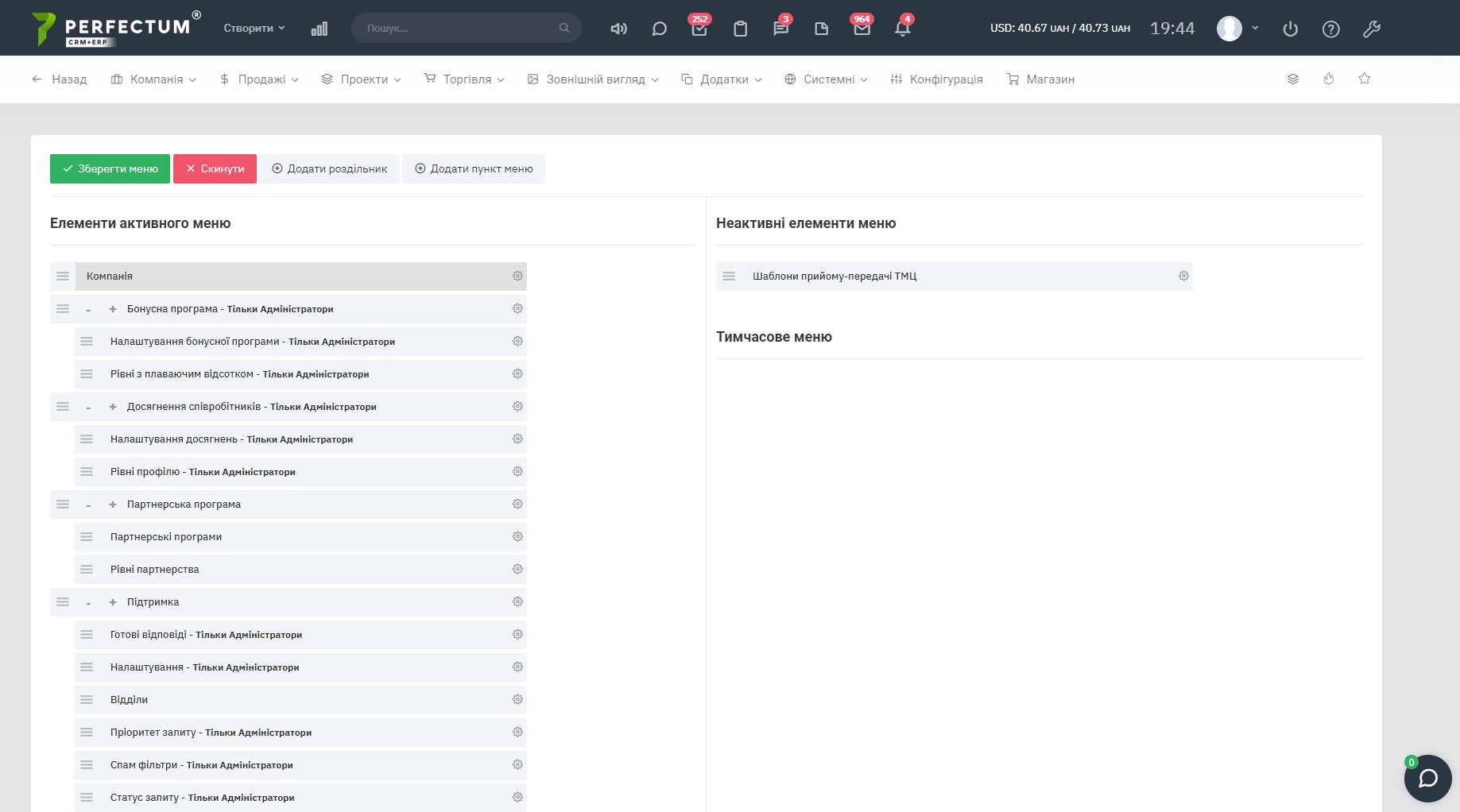Click the megaphone announcements icon
This screenshot has width=1460, height=812.
tap(618, 29)
